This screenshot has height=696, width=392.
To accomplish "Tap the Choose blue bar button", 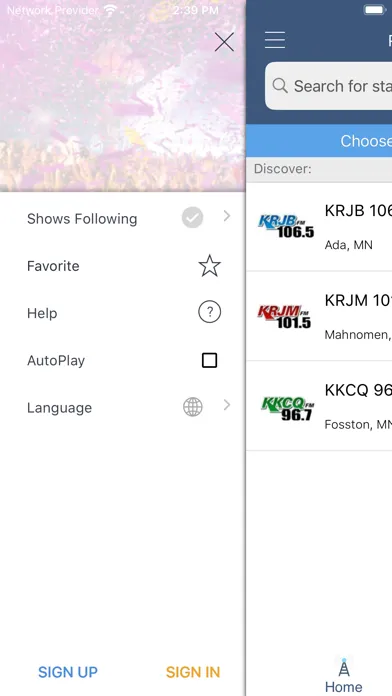I will click(x=319, y=141).
